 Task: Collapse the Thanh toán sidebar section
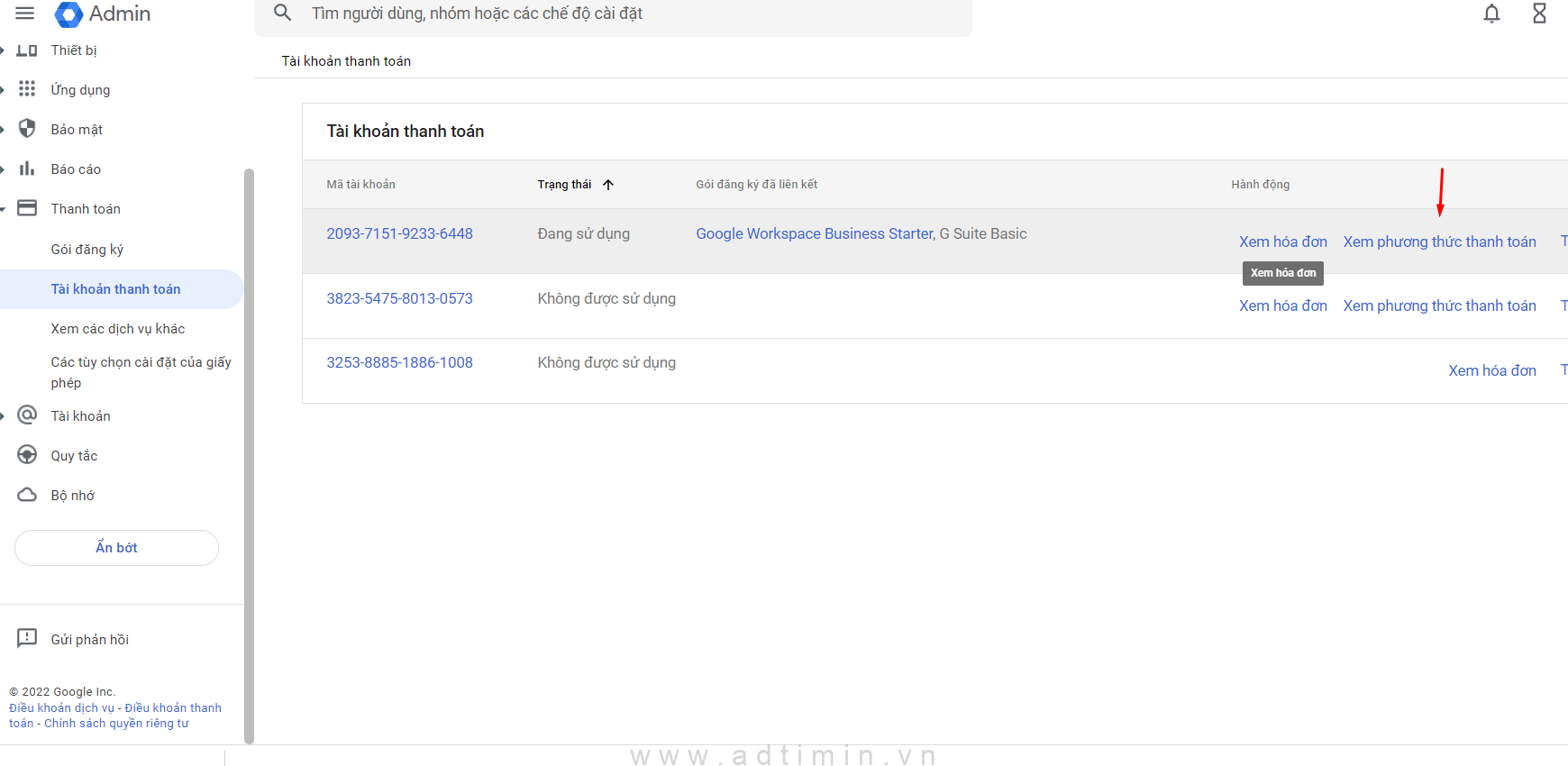click(3, 209)
